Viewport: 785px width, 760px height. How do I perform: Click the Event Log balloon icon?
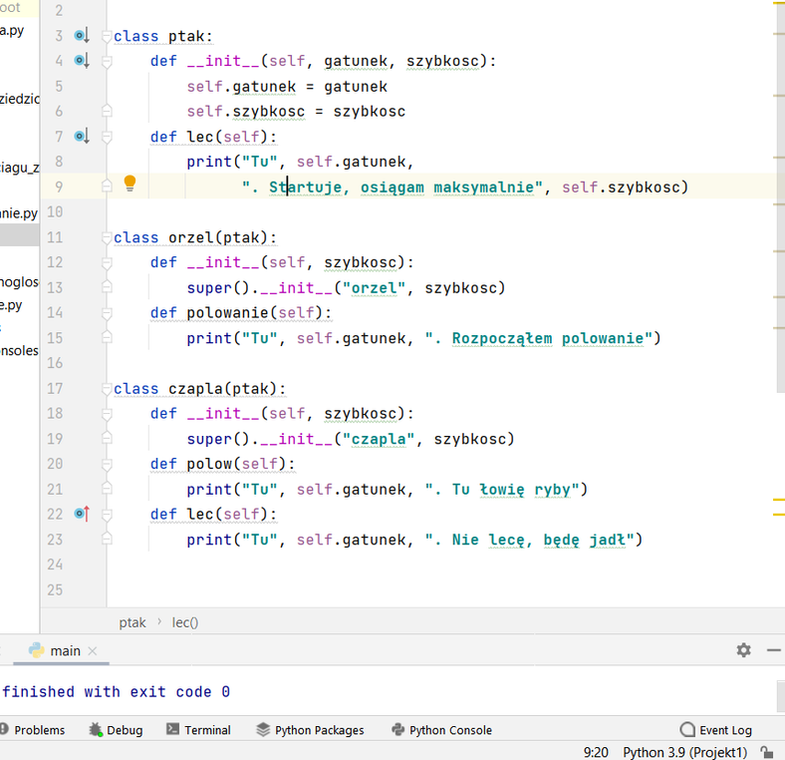[x=687, y=729]
